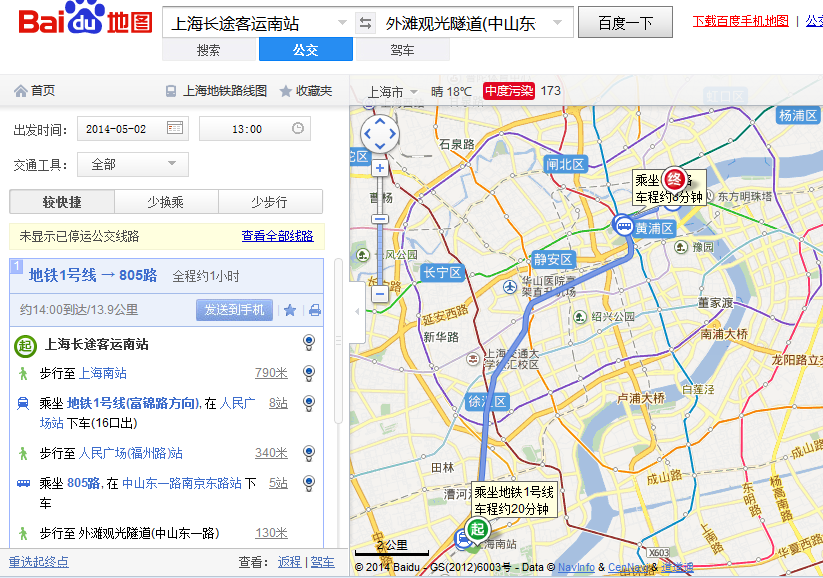The image size is (823, 578).
Task: Click the map zoom slider track
Action: tap(380, 231)
